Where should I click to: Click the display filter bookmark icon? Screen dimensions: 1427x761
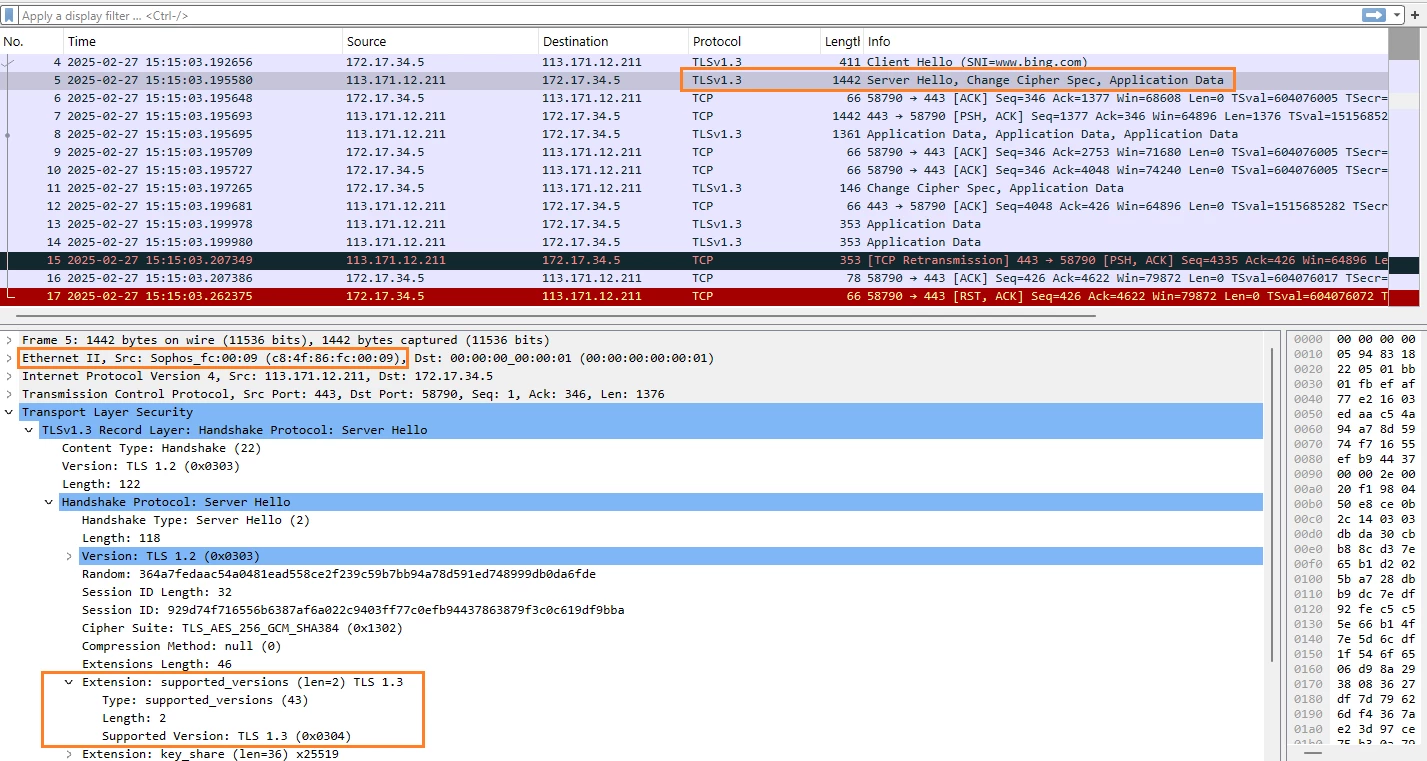(x=10, y=16)
